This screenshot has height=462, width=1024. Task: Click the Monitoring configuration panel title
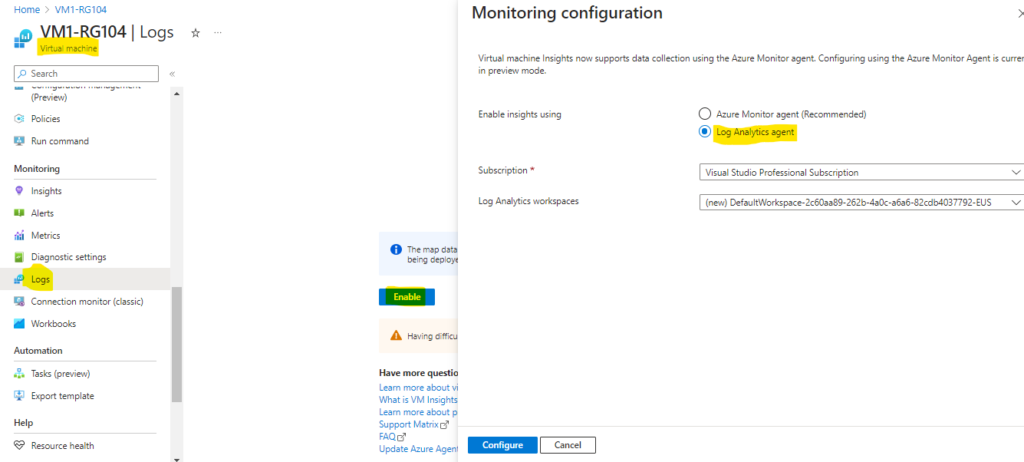coord(567,12)
